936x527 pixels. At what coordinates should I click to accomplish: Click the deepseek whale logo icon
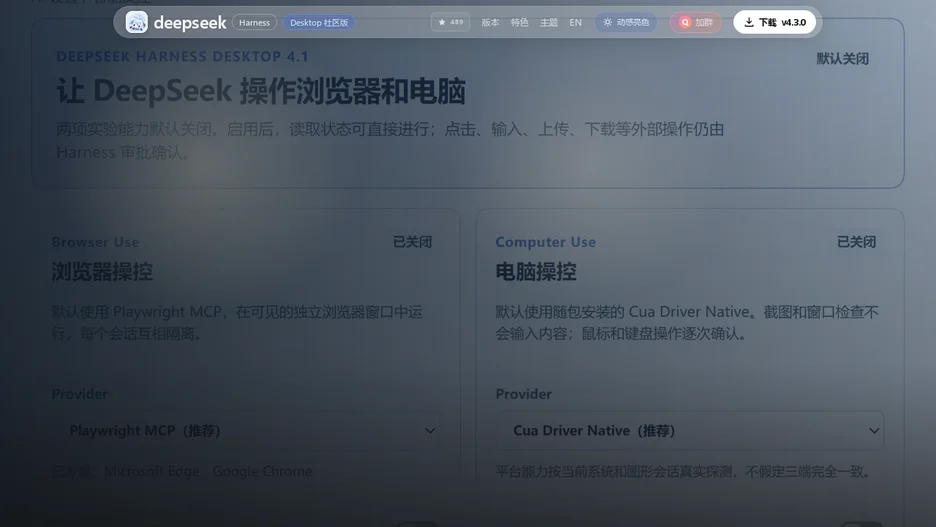point(137,23)
